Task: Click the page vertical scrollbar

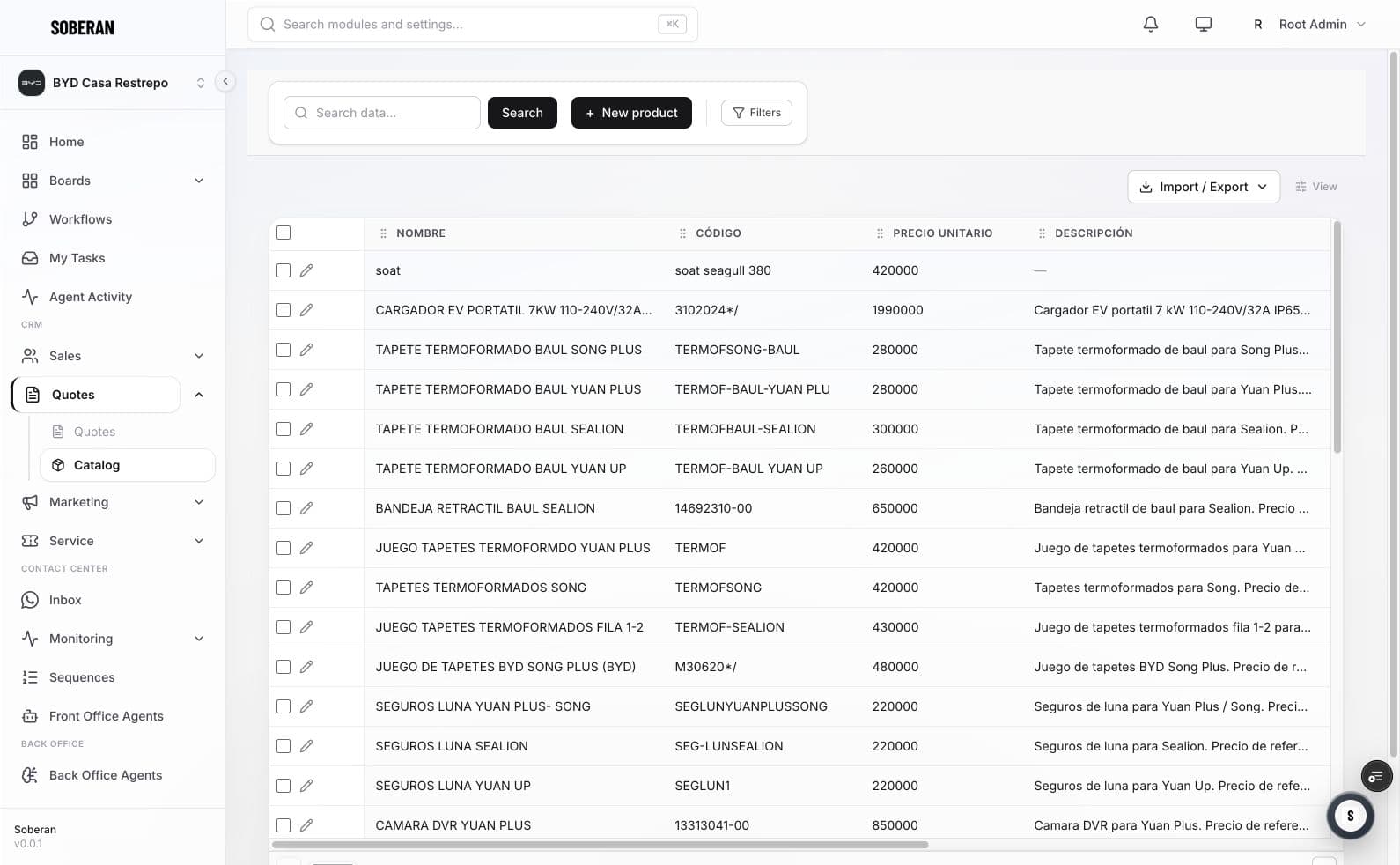Action: click(1393, 405)
